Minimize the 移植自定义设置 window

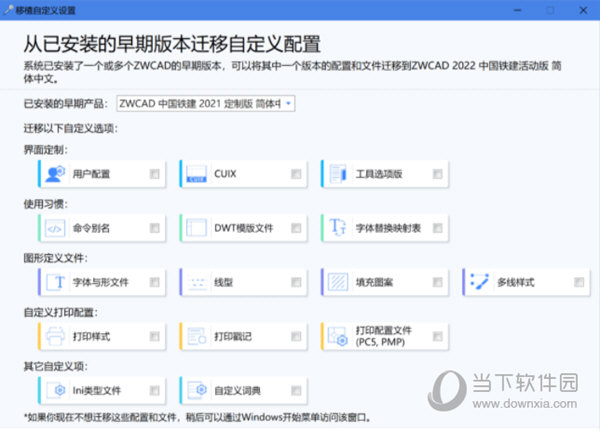(517, 10)
